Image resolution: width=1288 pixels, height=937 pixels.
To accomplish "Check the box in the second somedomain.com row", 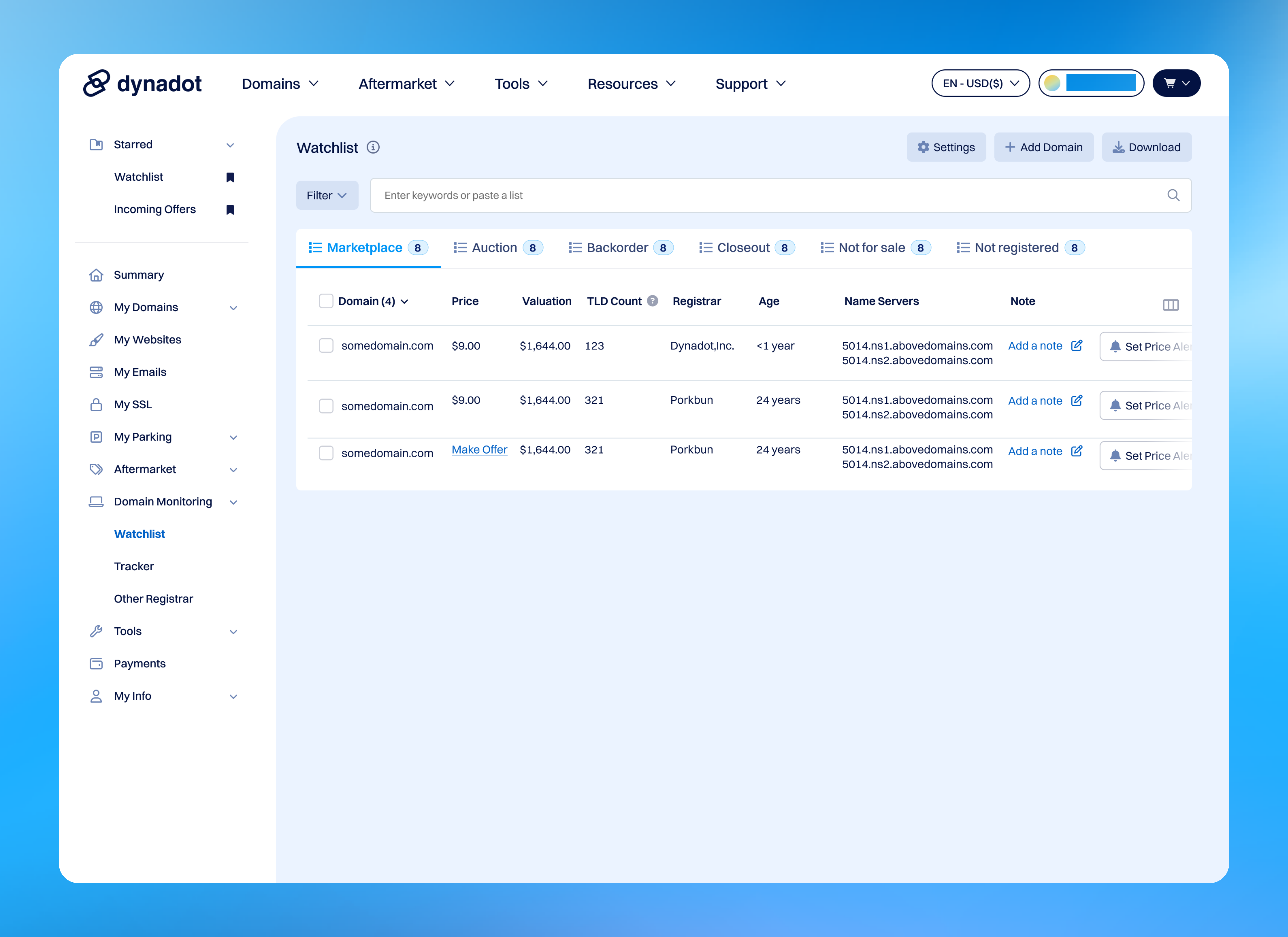I will [x=326, y=406].
